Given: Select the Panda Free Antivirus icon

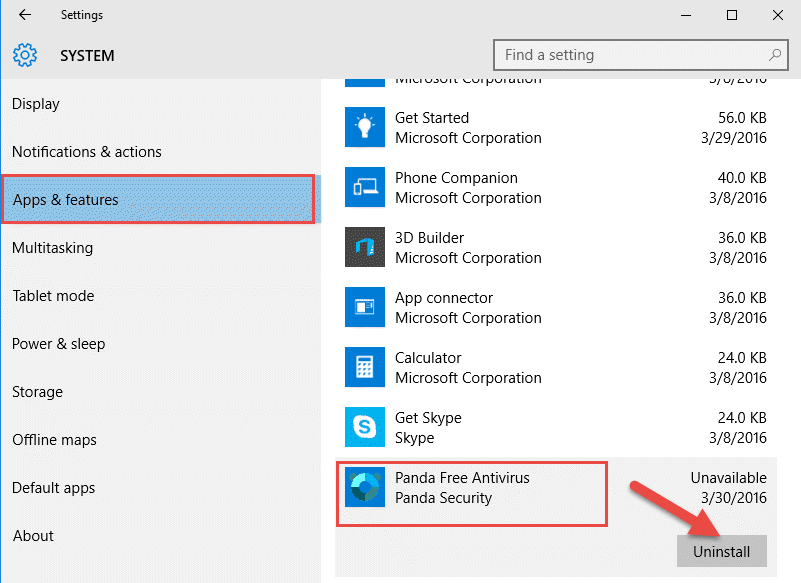Looking at the screenshot, I should [x=365, y=487].
